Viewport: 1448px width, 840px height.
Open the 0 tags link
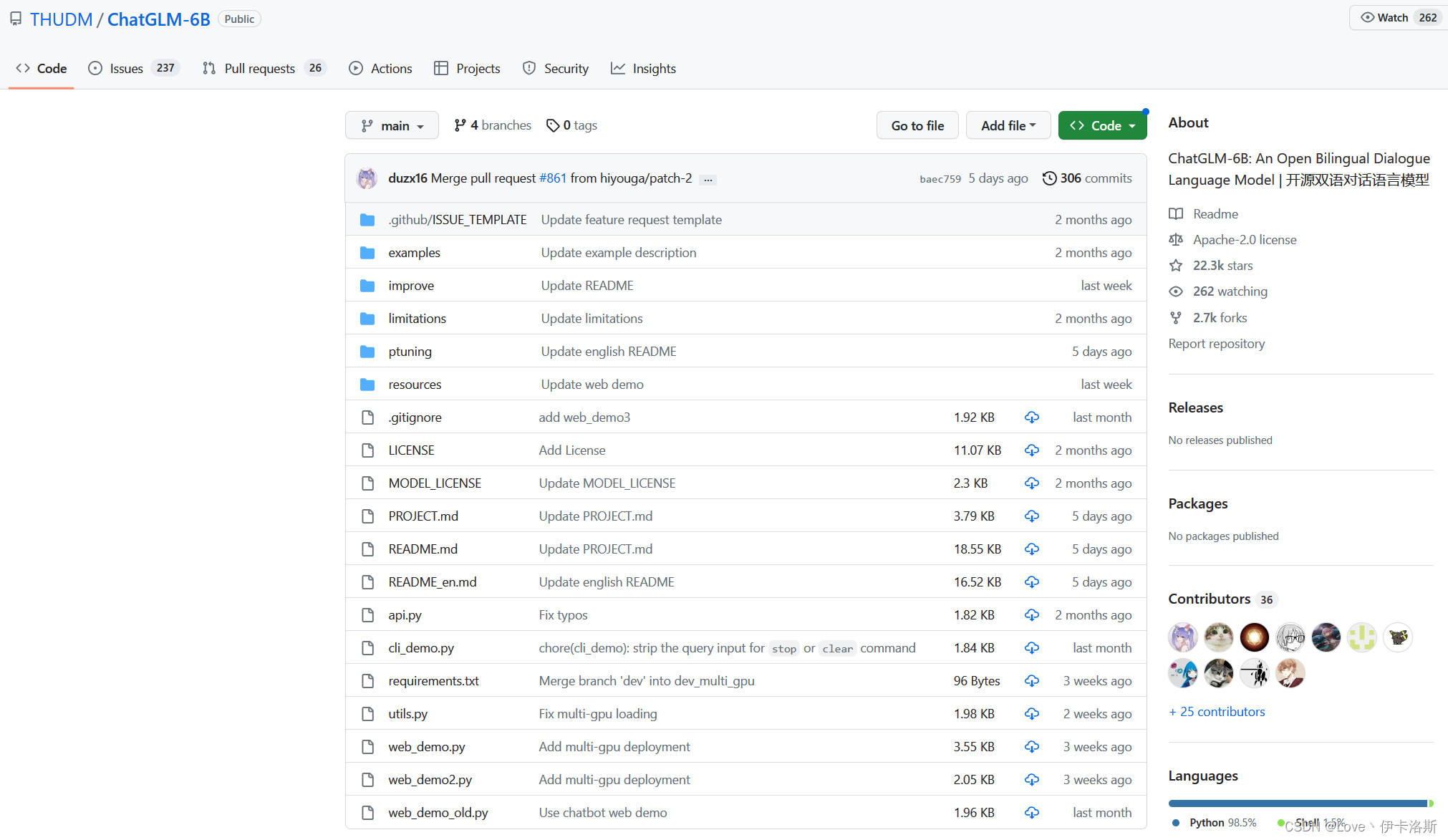pyautogui.click(x=571, y=125)
